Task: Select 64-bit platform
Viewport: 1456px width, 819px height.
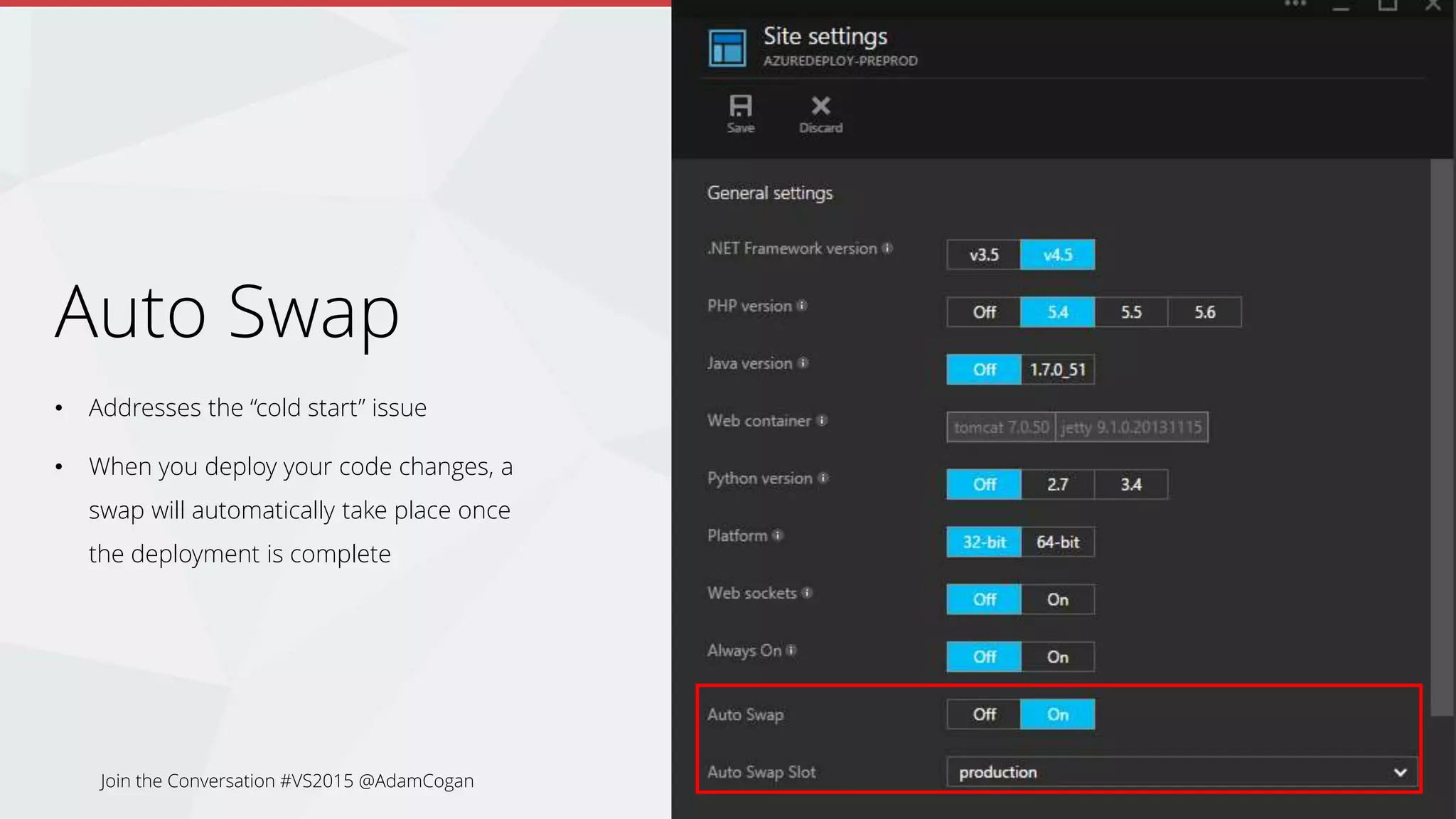Action: tap(1058, 542)
